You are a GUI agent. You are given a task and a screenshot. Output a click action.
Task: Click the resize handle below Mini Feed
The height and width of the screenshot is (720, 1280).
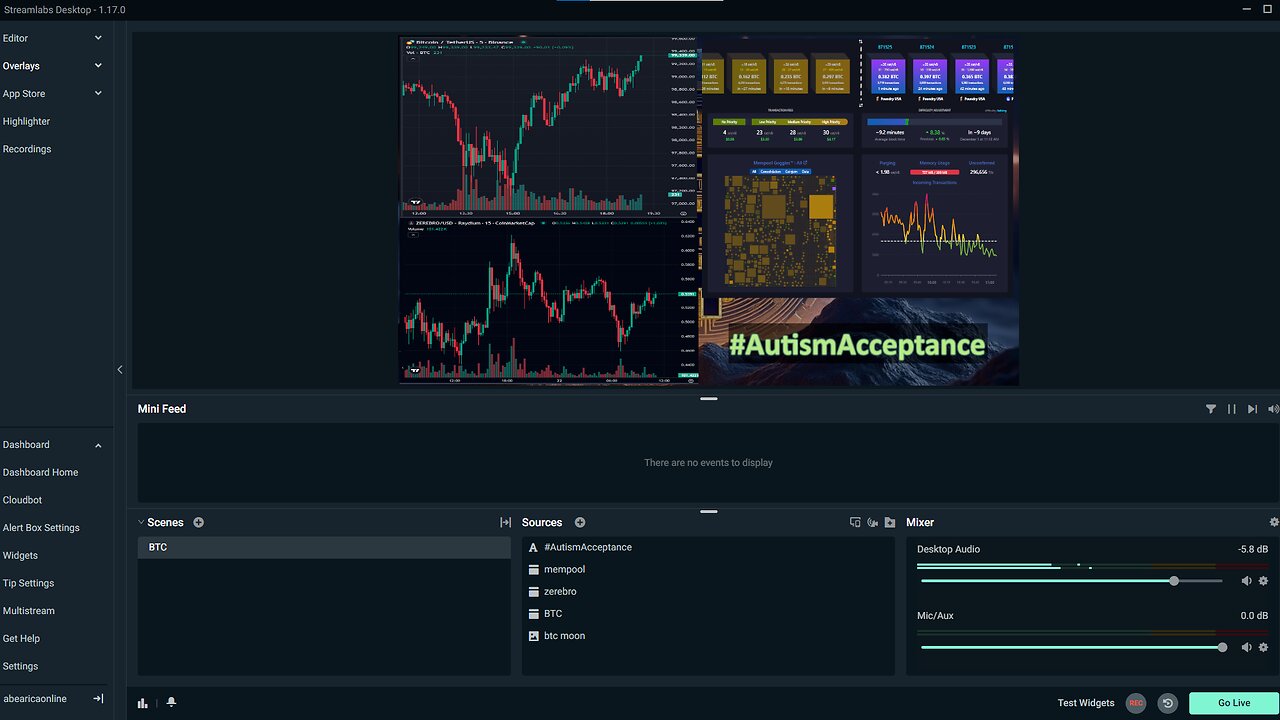coord(709,511)
